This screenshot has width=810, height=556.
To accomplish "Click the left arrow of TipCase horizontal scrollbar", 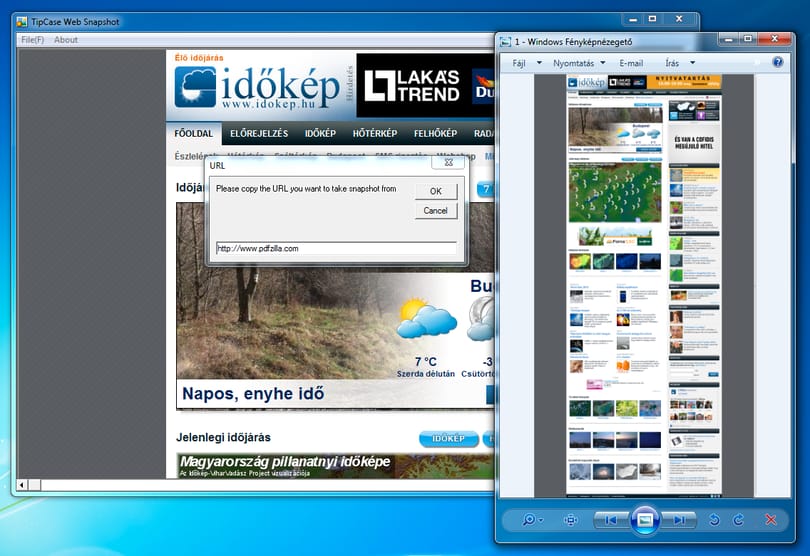I will click(22, 485).
